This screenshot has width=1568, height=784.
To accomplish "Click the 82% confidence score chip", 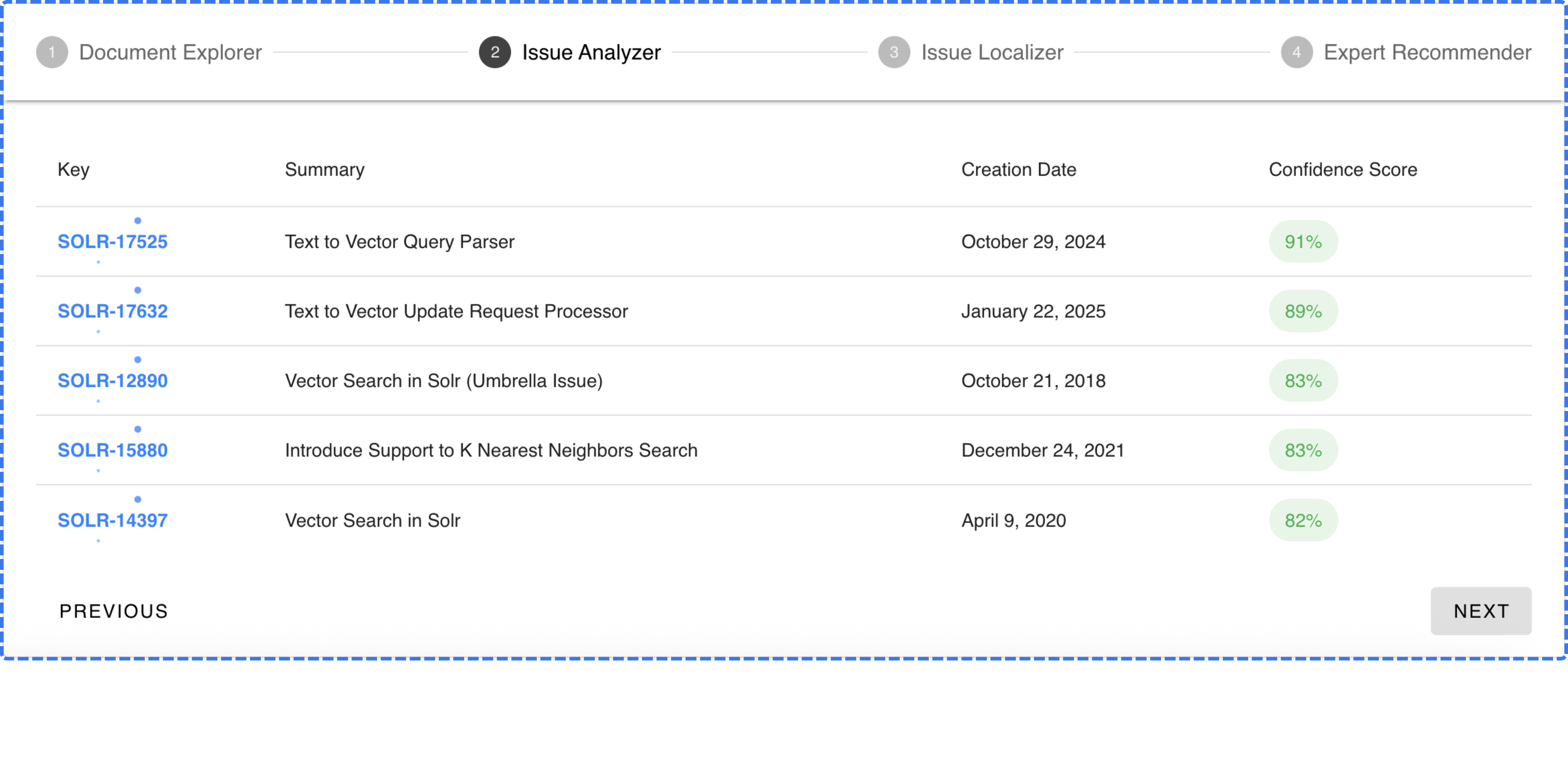I will click(1303, 520).
